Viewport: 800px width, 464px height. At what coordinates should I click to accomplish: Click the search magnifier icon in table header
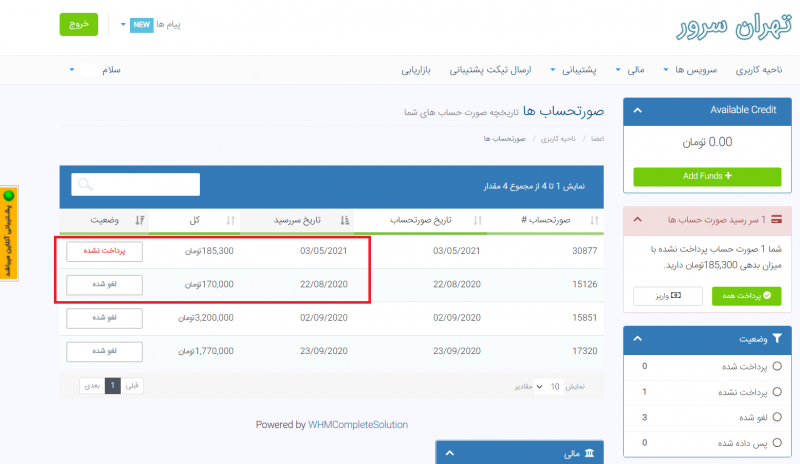[86, 185]
